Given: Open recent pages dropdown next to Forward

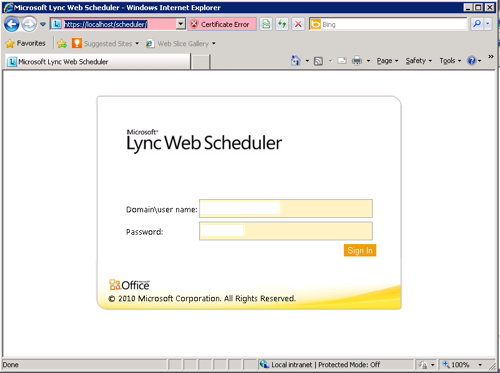Looking at the screenshot, I should coord(43,24).
